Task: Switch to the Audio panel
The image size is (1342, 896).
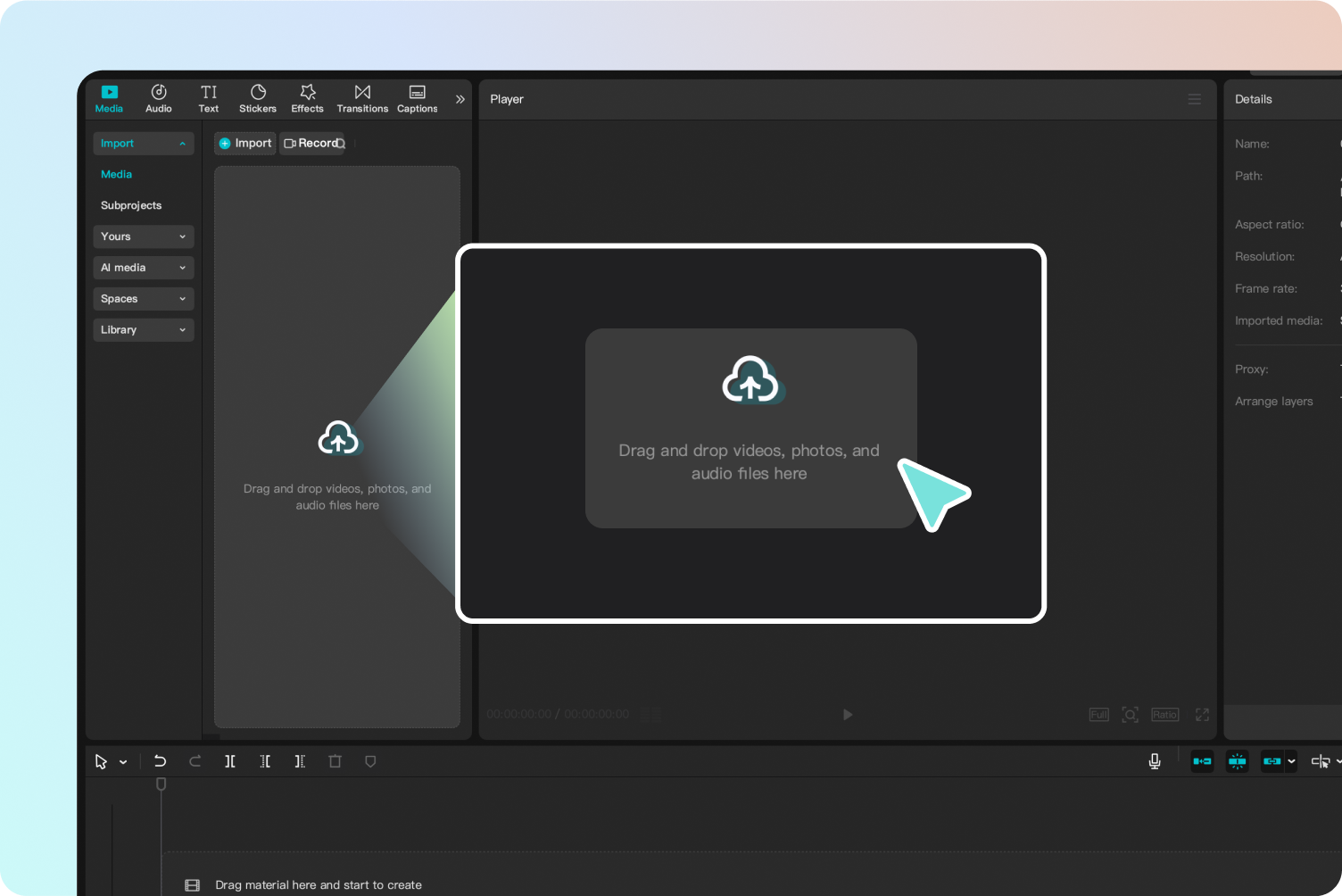Action: point(158,98)
